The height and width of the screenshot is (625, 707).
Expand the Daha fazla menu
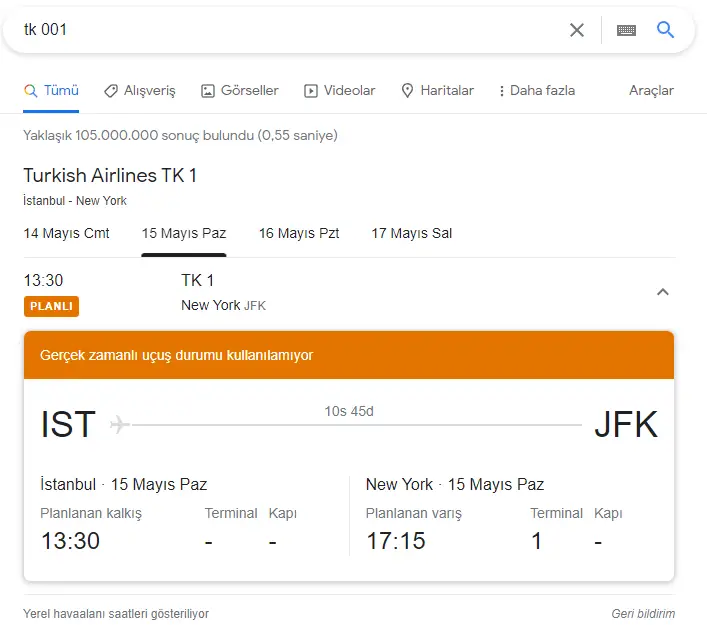coord(537,91)
